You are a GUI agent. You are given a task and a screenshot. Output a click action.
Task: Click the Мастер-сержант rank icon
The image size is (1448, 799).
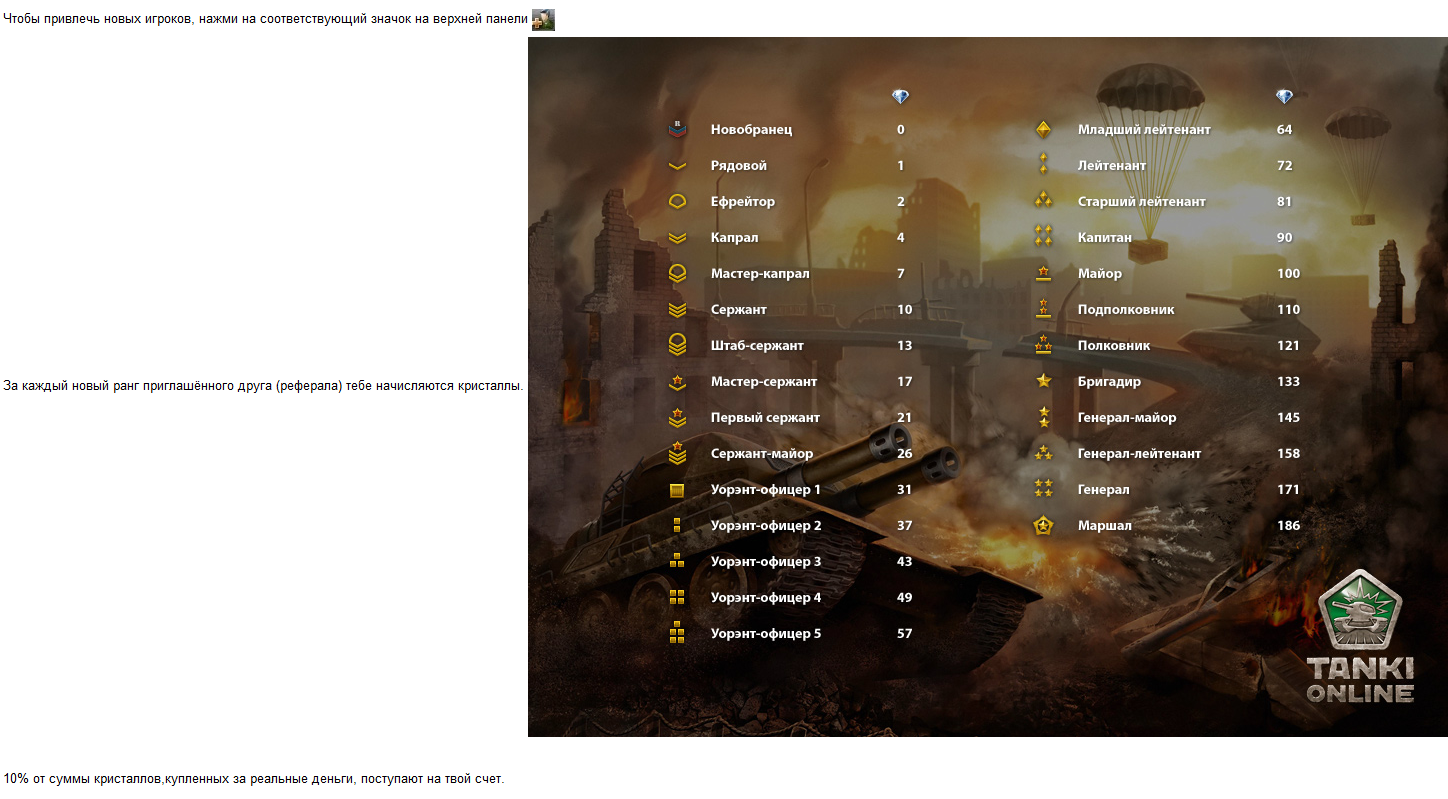pos(677,381)
